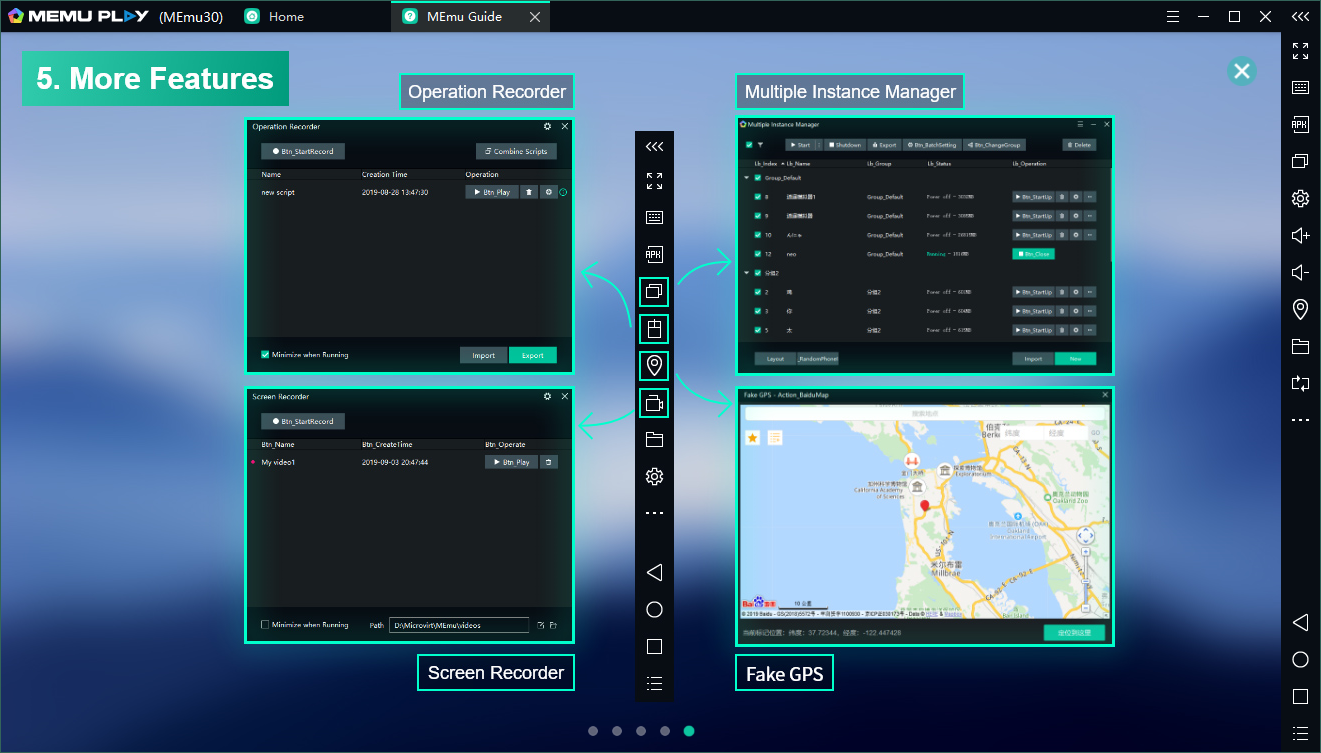Toggle fullscreen from the right sidebar top icon
Image resolution: width=1321 pixels, height=753 pixels.
coord(1300,50)
